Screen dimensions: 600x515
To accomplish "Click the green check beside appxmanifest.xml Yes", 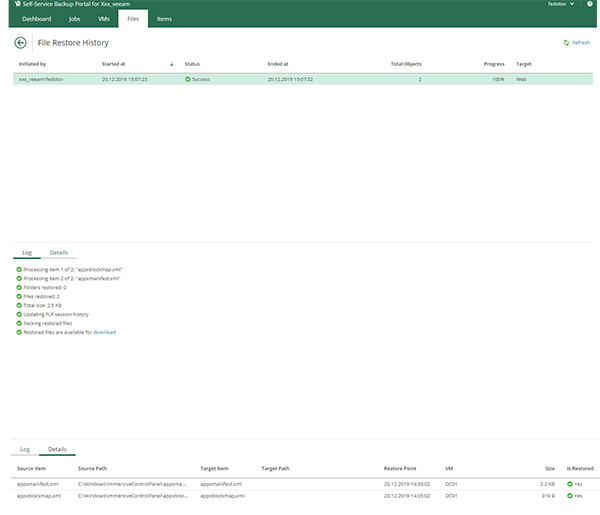I will pos(569,483).
